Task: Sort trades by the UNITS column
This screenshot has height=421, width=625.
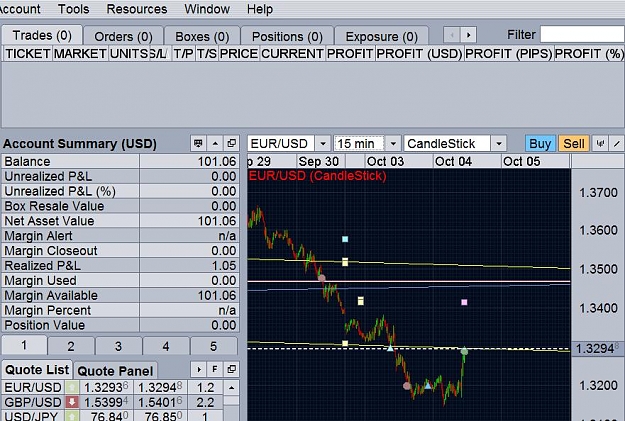Action: (x=129, y=53)
